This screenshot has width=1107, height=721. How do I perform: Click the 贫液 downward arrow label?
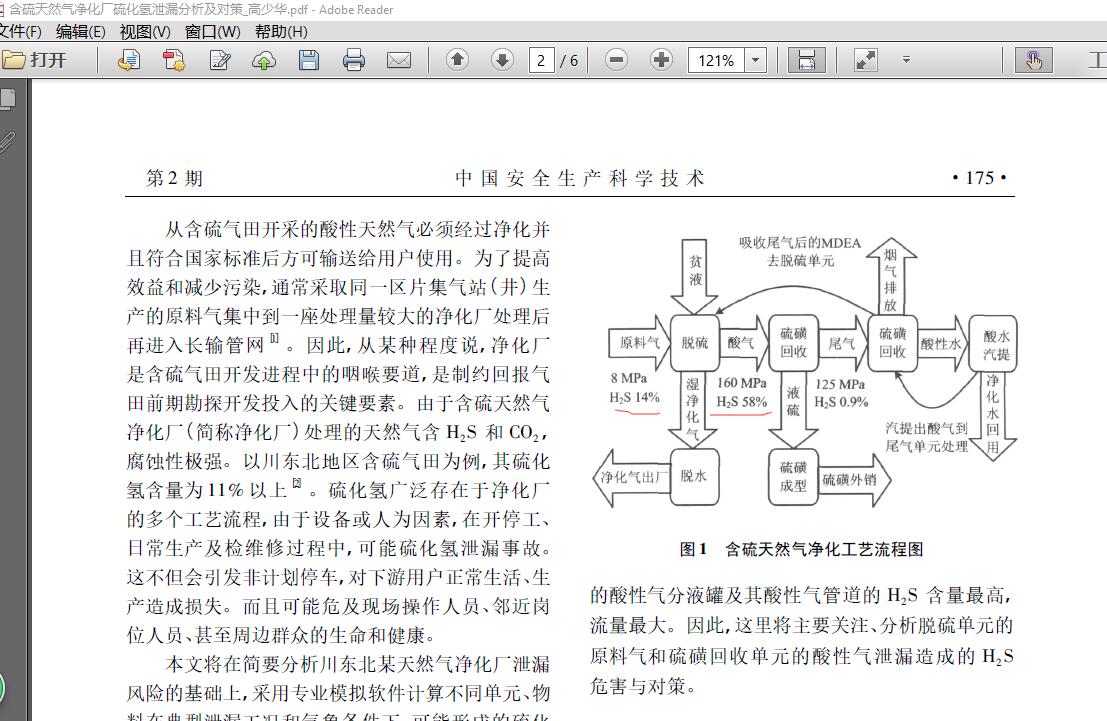695,272
